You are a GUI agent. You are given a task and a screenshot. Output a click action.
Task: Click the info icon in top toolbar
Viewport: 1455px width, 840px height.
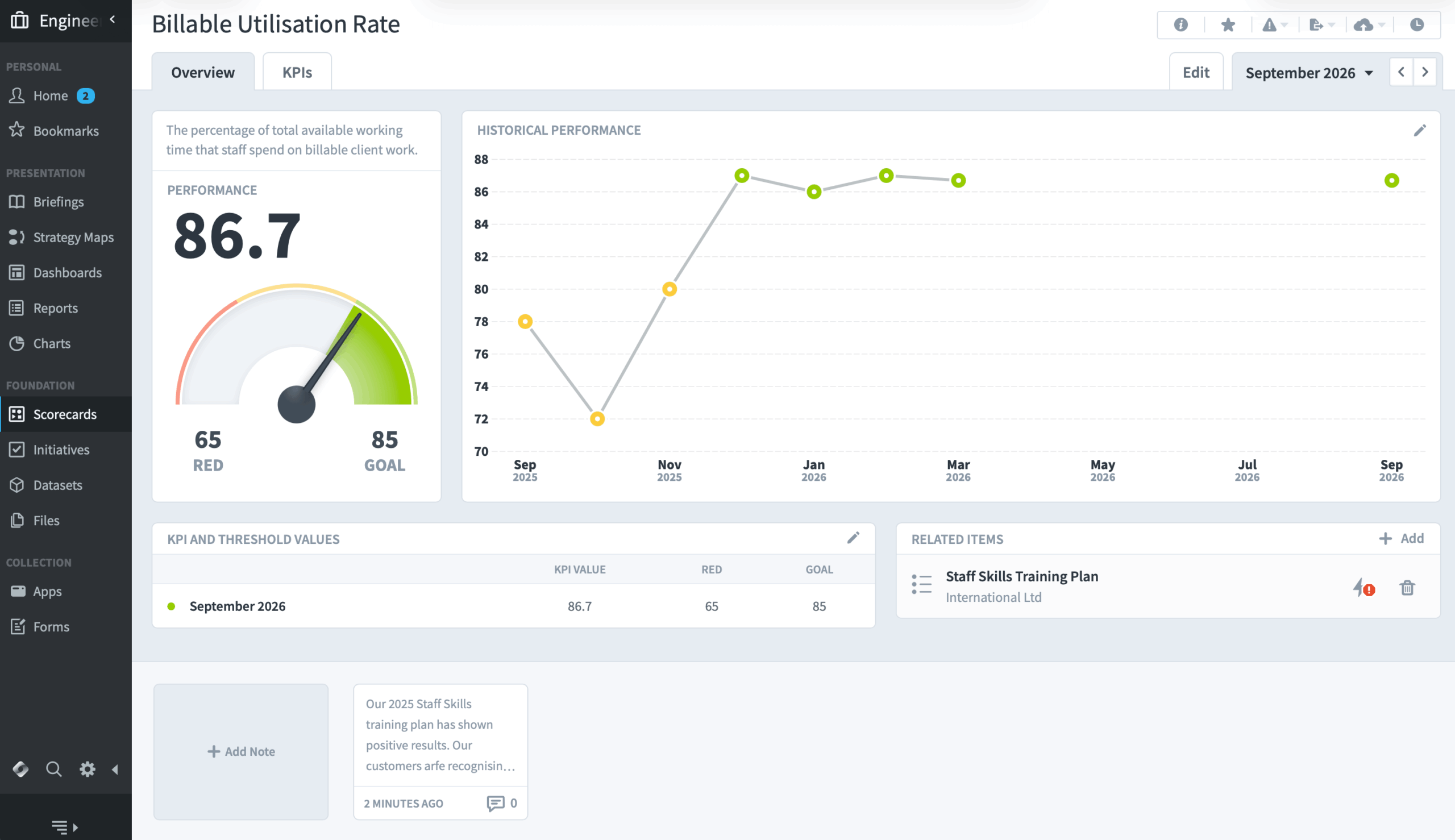point(1180,25)
